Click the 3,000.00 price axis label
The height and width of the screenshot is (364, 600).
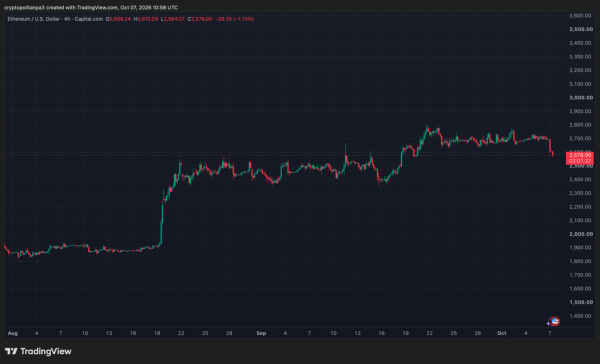[581, 98]
